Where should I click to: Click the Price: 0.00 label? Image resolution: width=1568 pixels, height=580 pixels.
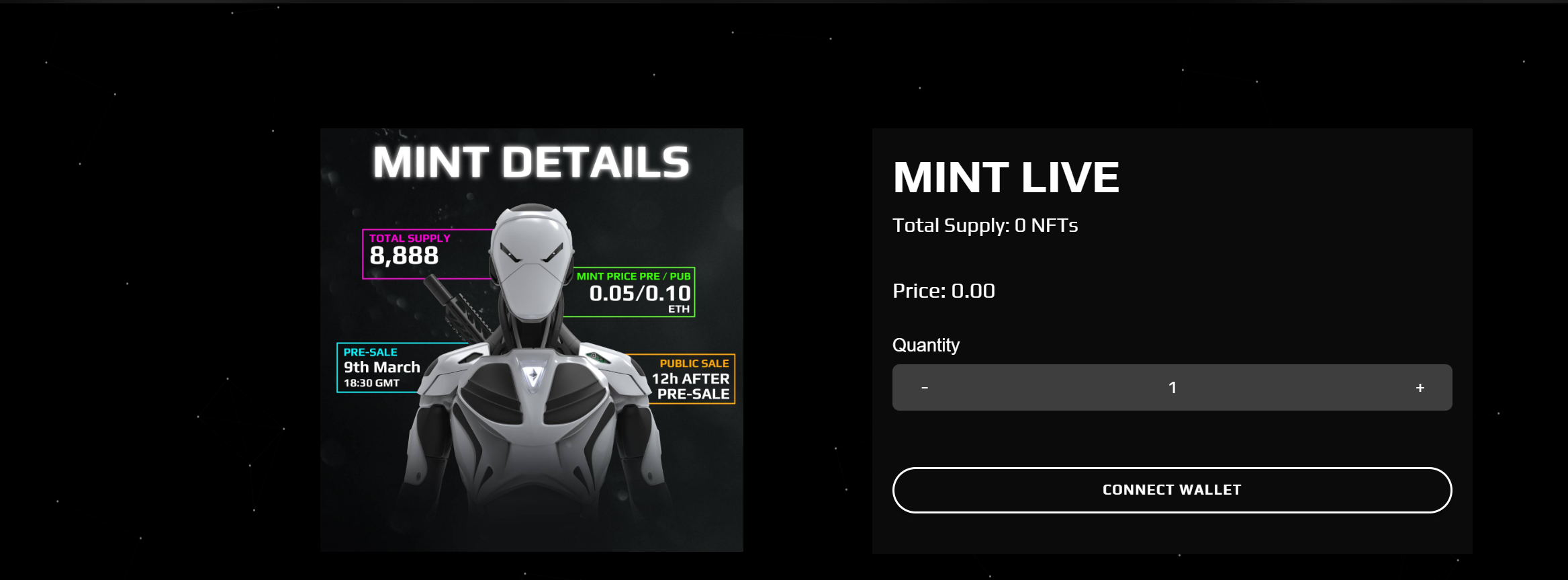943,291
